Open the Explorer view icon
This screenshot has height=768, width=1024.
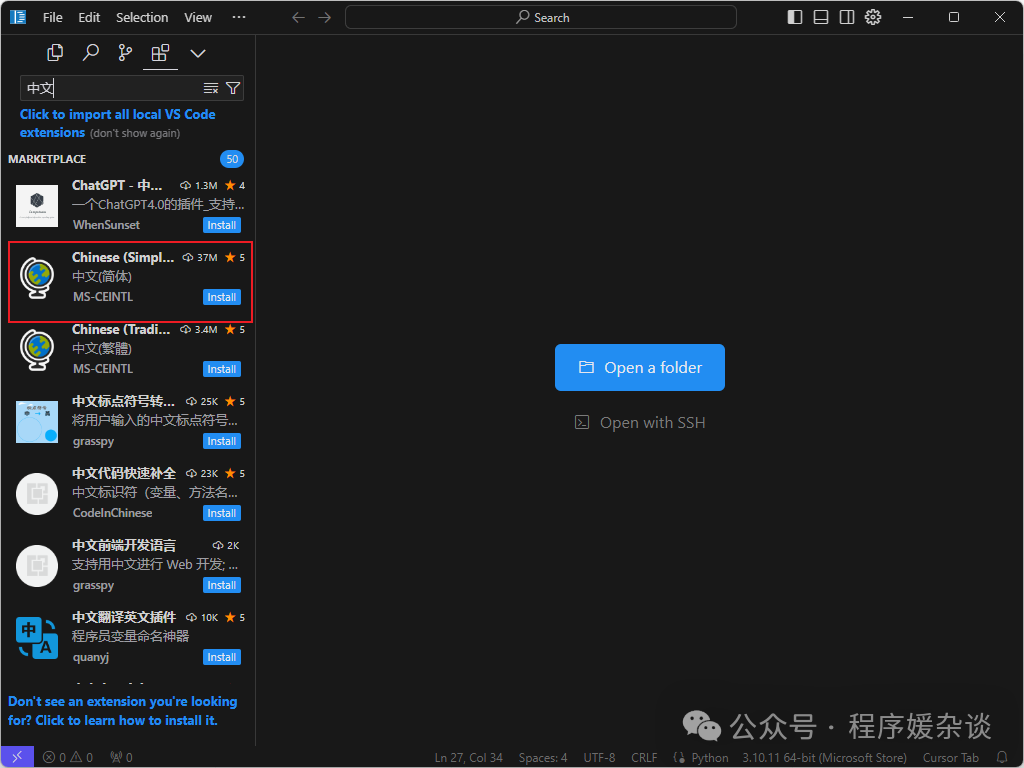[x=56, y=53]
